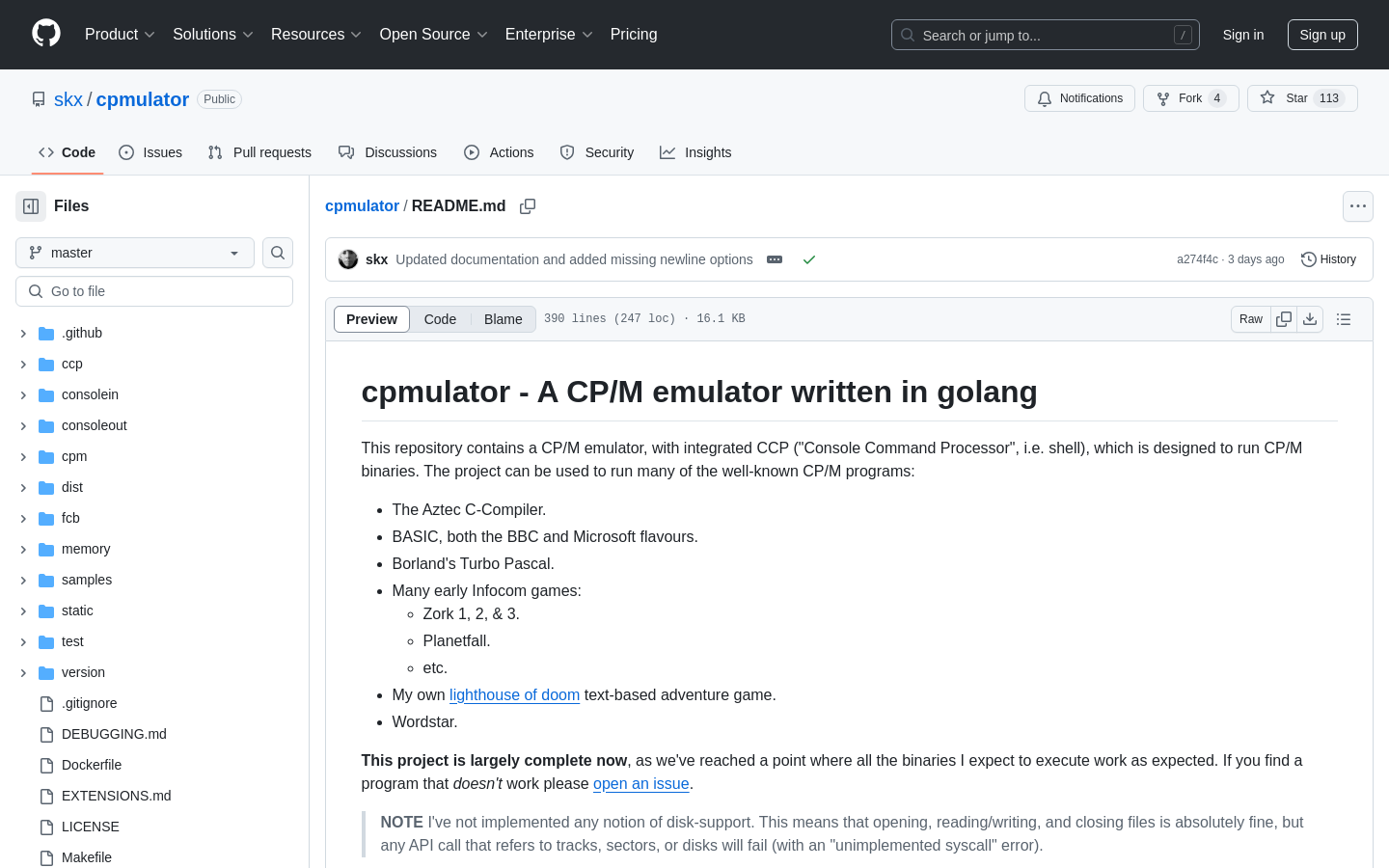This screenshot has height=868, width=1389.
Task: Expand the static folder chevron
Action: click(x=23, y=610)
